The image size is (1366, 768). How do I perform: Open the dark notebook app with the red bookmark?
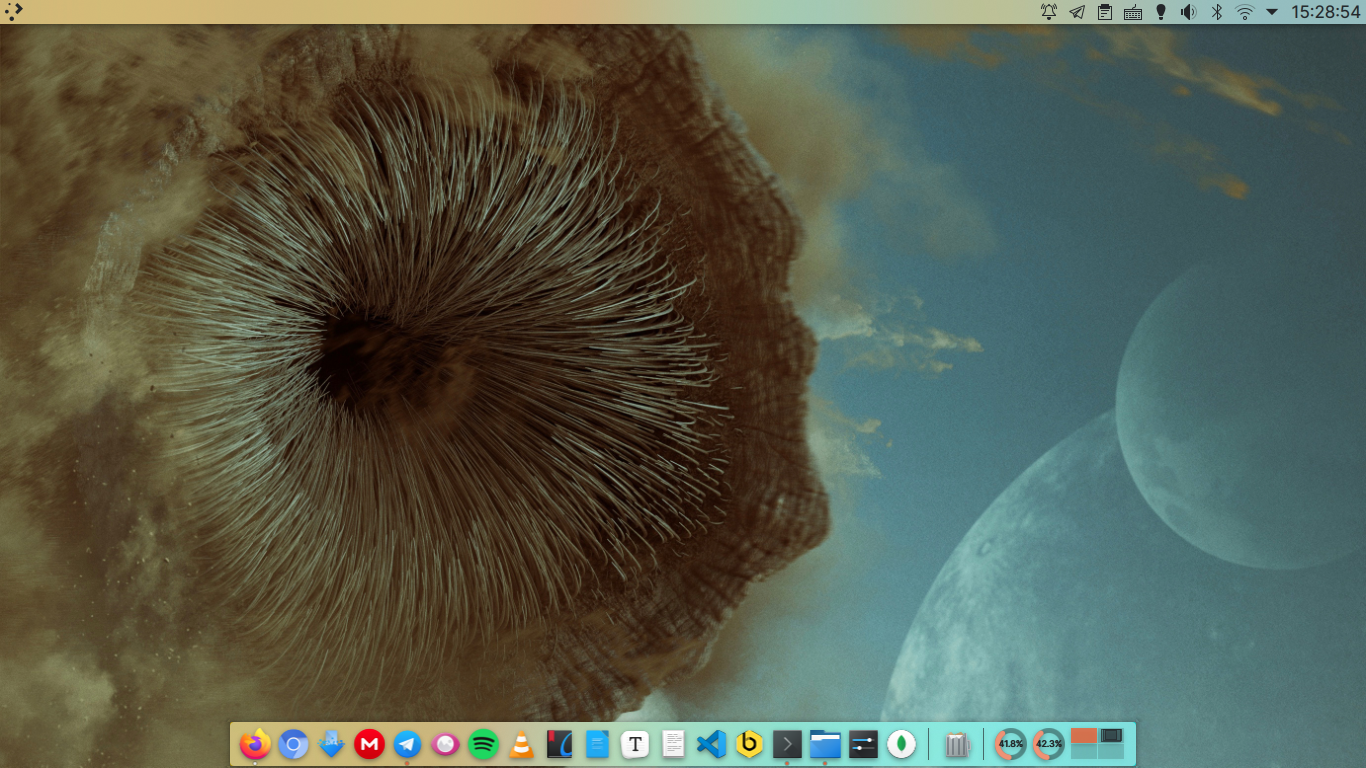pyautogui.click(x=559, y=744)
